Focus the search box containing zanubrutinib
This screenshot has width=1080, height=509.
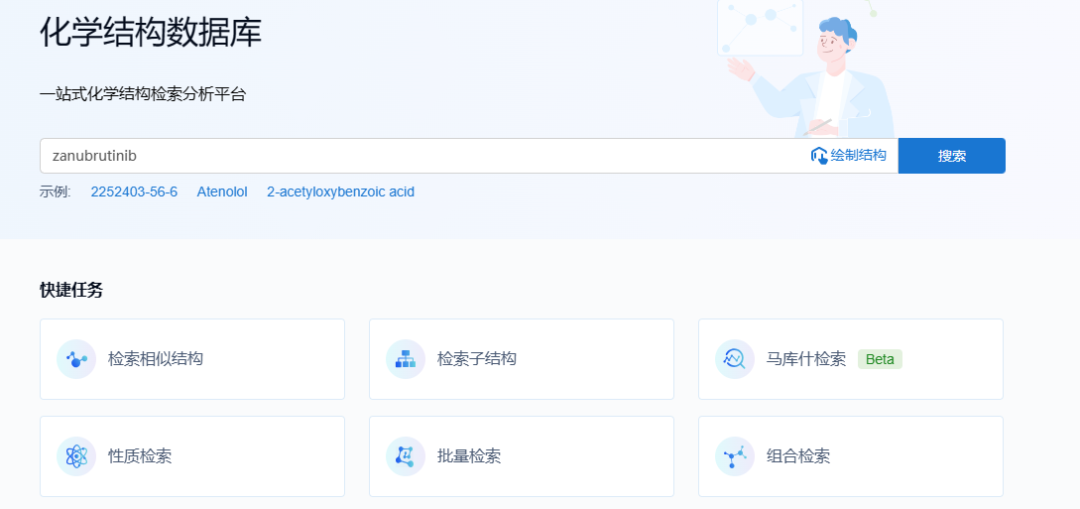click(420, 156)
